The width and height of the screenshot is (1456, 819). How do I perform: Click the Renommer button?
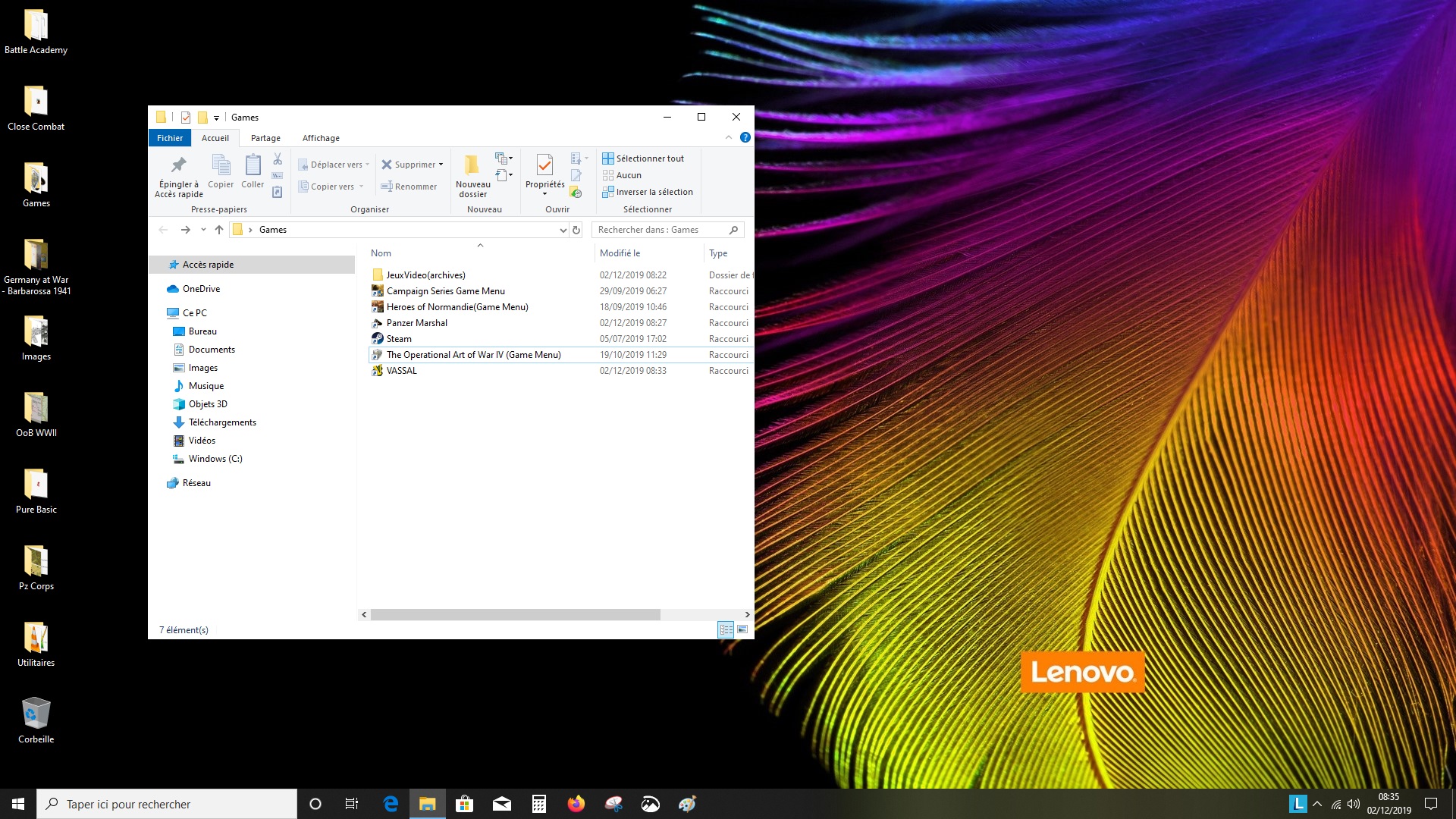coord(409,187)
